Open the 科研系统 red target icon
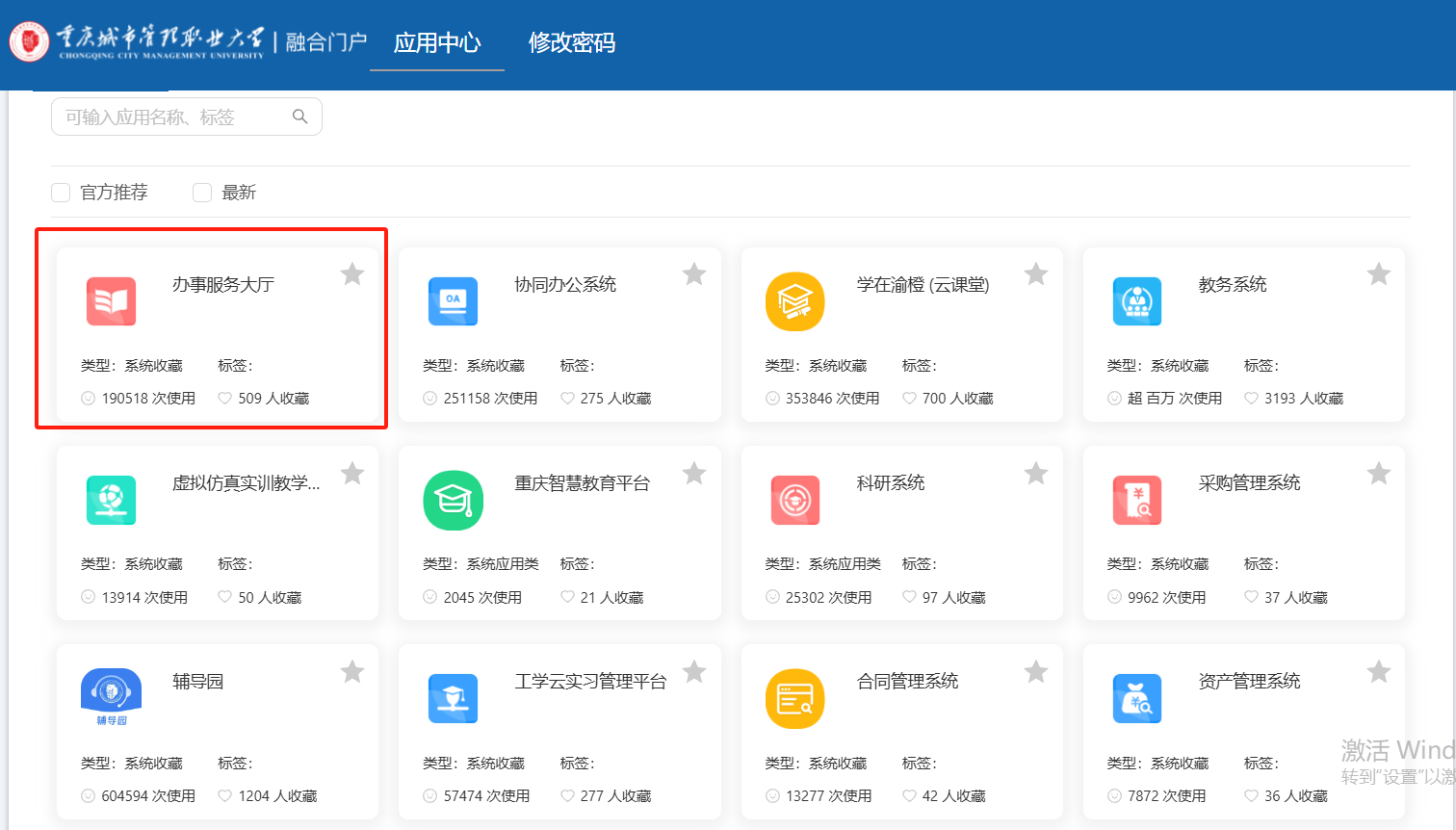Screen dimensions: 1456x830 click(795, 501)
